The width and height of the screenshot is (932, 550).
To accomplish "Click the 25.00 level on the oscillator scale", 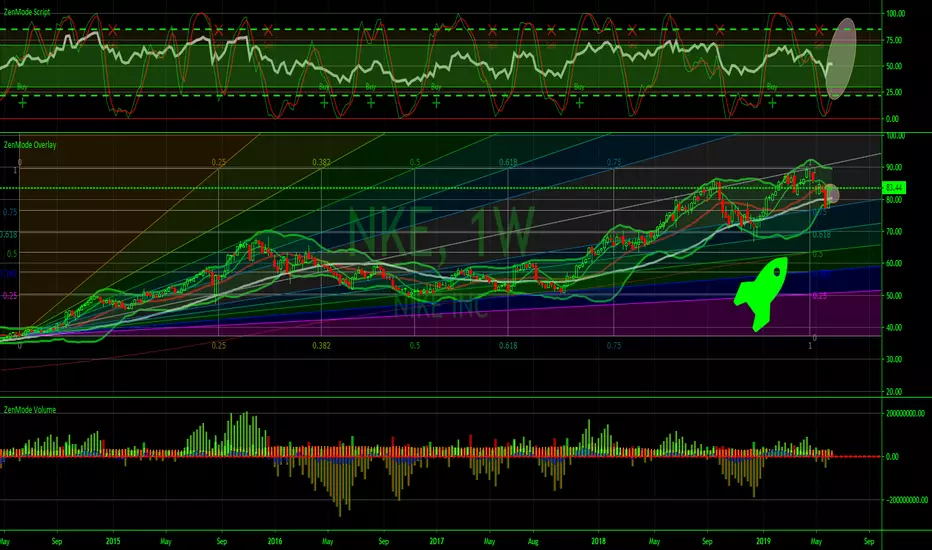I will point(894,92).
